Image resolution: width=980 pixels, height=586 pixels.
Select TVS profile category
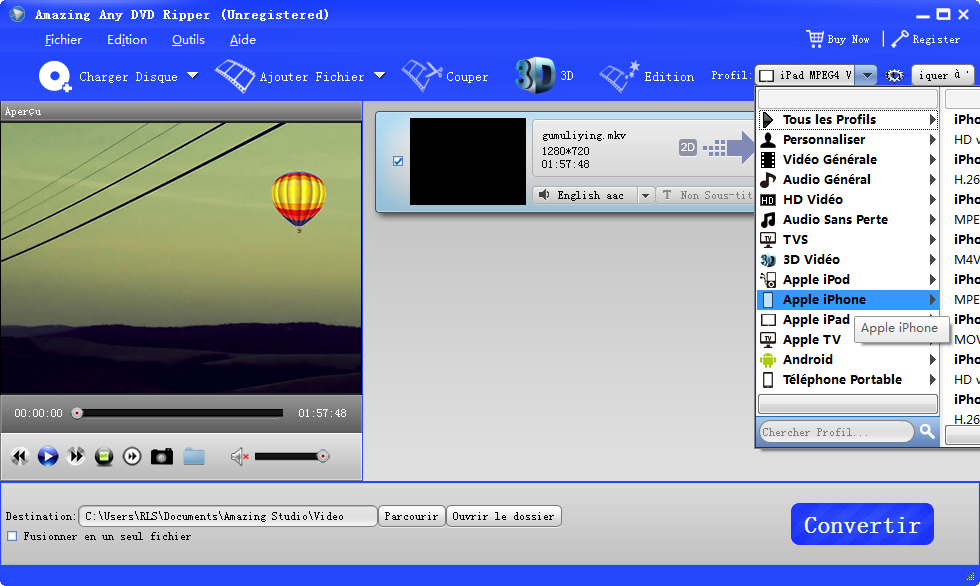[x=848, y=239]
